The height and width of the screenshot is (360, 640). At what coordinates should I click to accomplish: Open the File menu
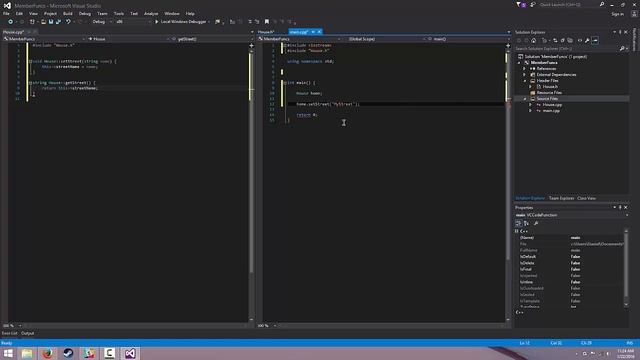click(x=6, y=13)
